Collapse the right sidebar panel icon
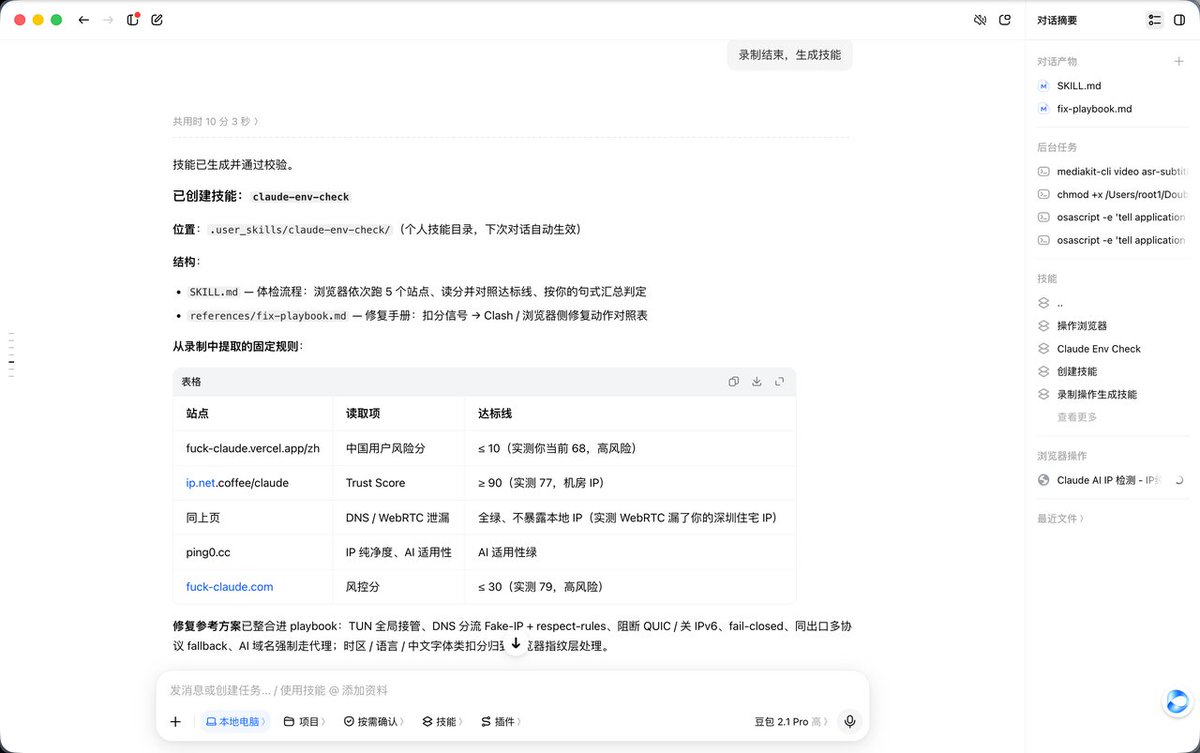The height and width of the screenshot is (753, 1200). click(1179, 20)
